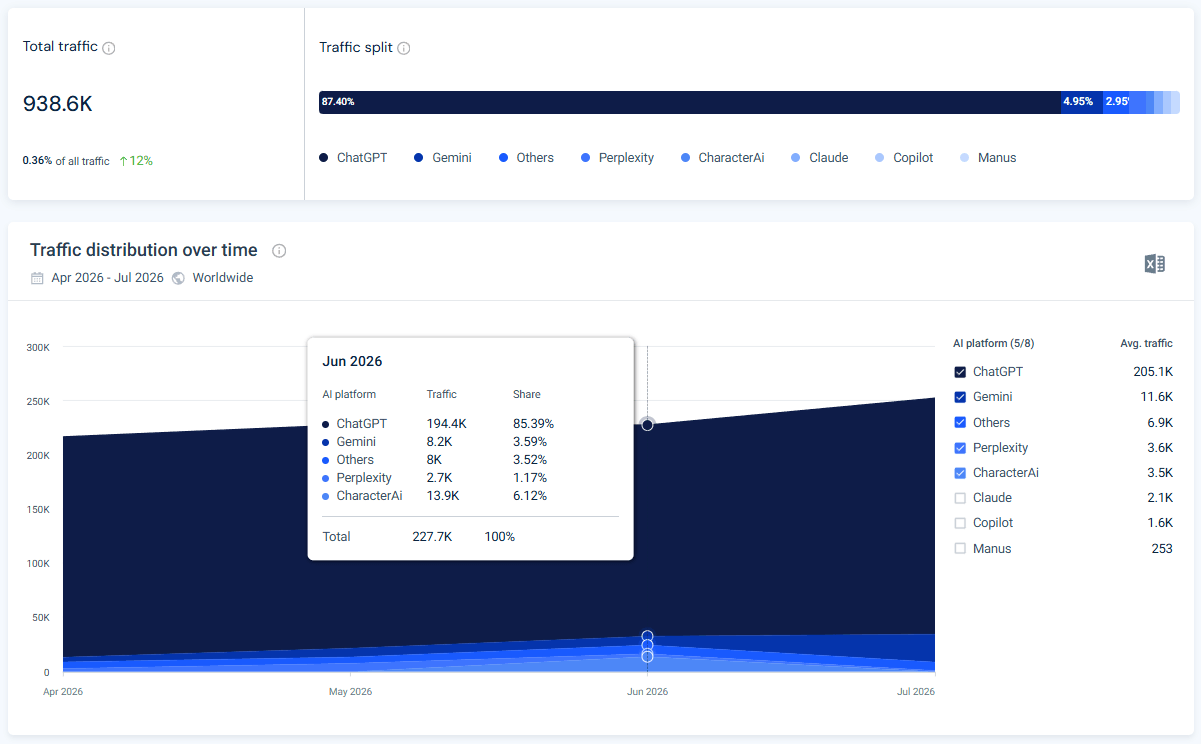This screenshot has height=744, width=1201.
Task: Click the Perplexity legend item under Traffic split
Action: pos(617,158)
